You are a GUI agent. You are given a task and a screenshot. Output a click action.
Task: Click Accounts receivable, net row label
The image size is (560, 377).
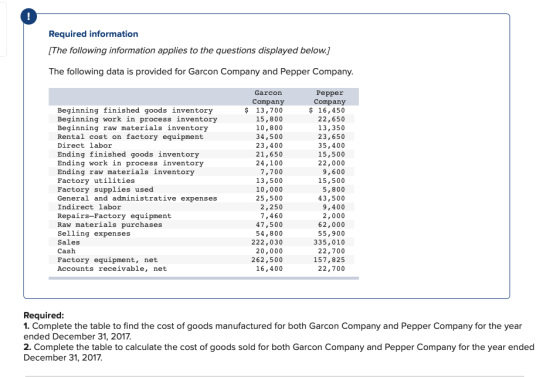pos(112,268)
